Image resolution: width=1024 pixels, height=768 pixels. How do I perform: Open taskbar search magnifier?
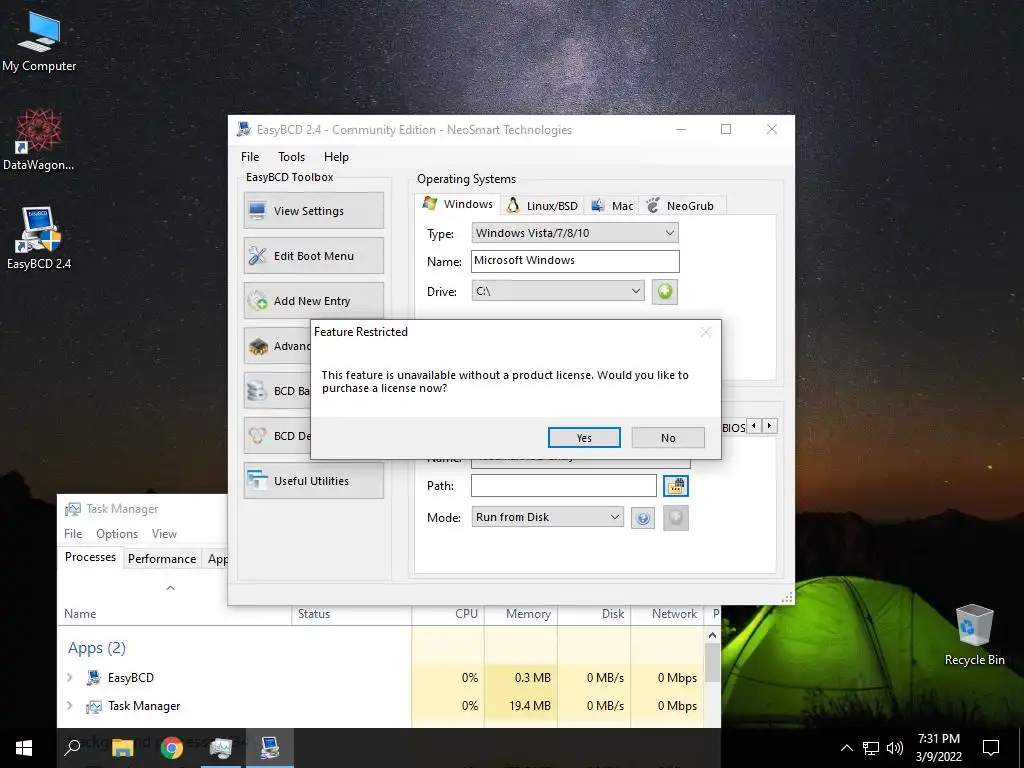coord(72,746)
